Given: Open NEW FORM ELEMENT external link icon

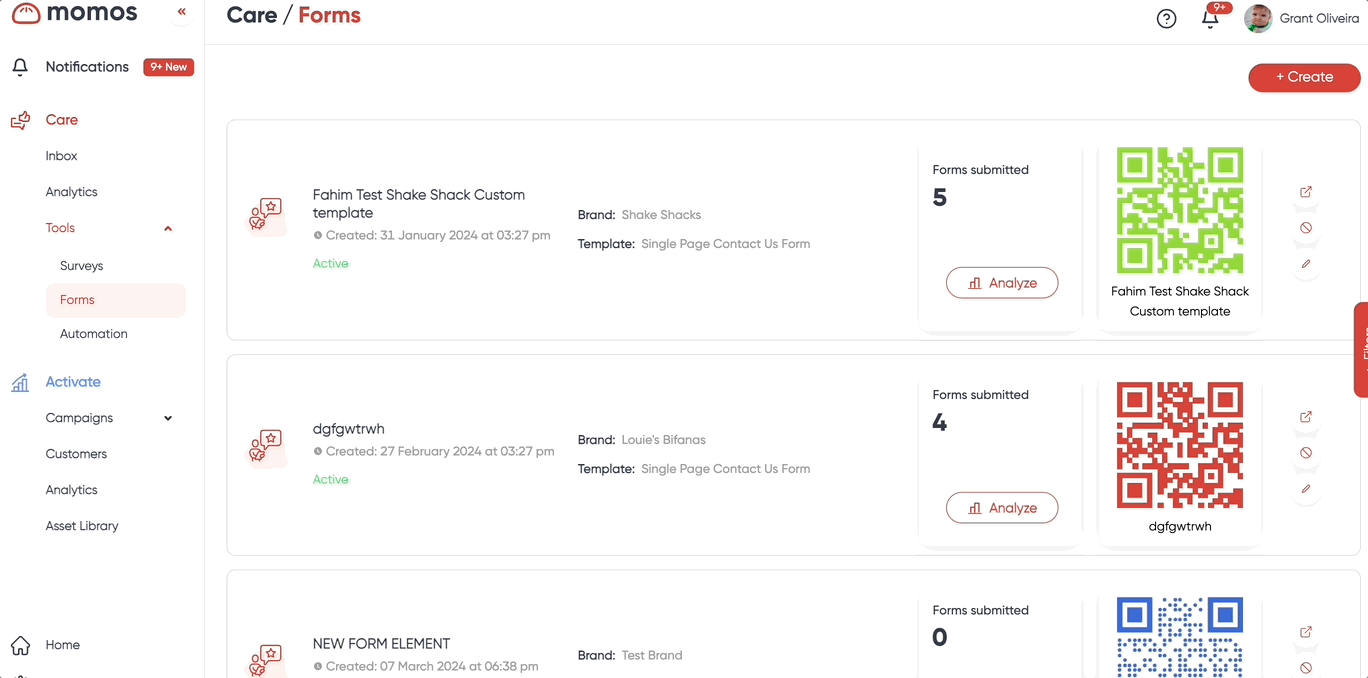Looking at the screenshot, I should point(1306,632).
